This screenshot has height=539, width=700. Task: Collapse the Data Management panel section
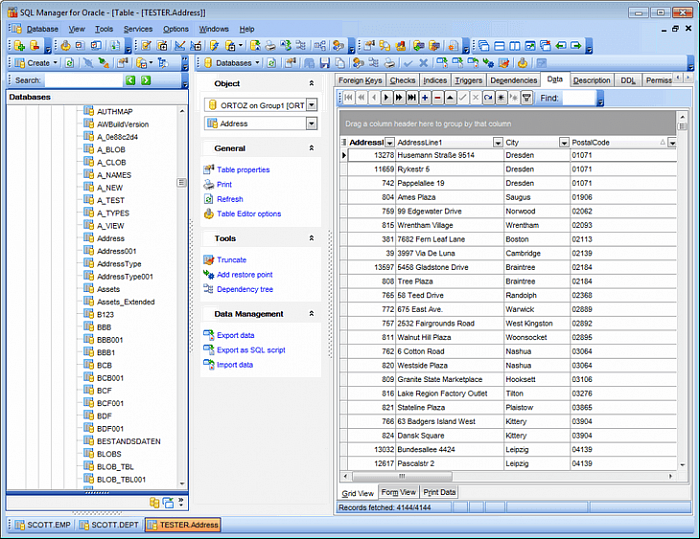coord(312,313)
